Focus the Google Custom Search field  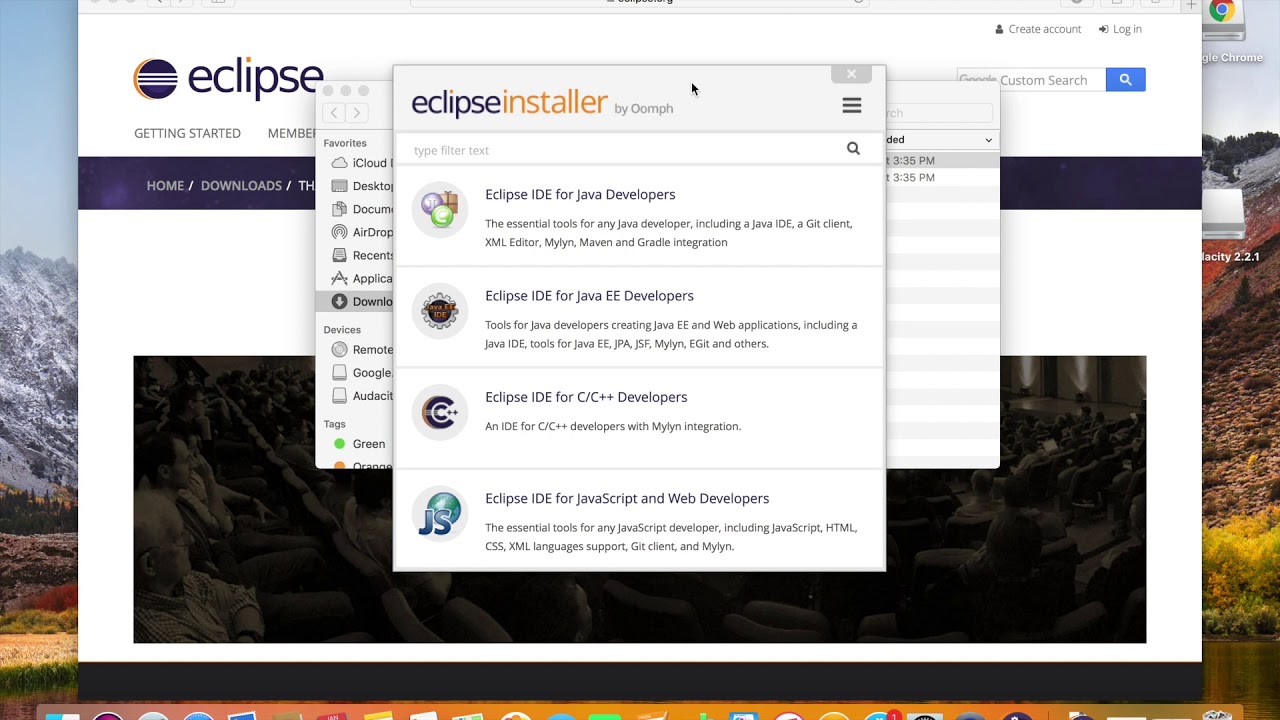pos(1031,80)
